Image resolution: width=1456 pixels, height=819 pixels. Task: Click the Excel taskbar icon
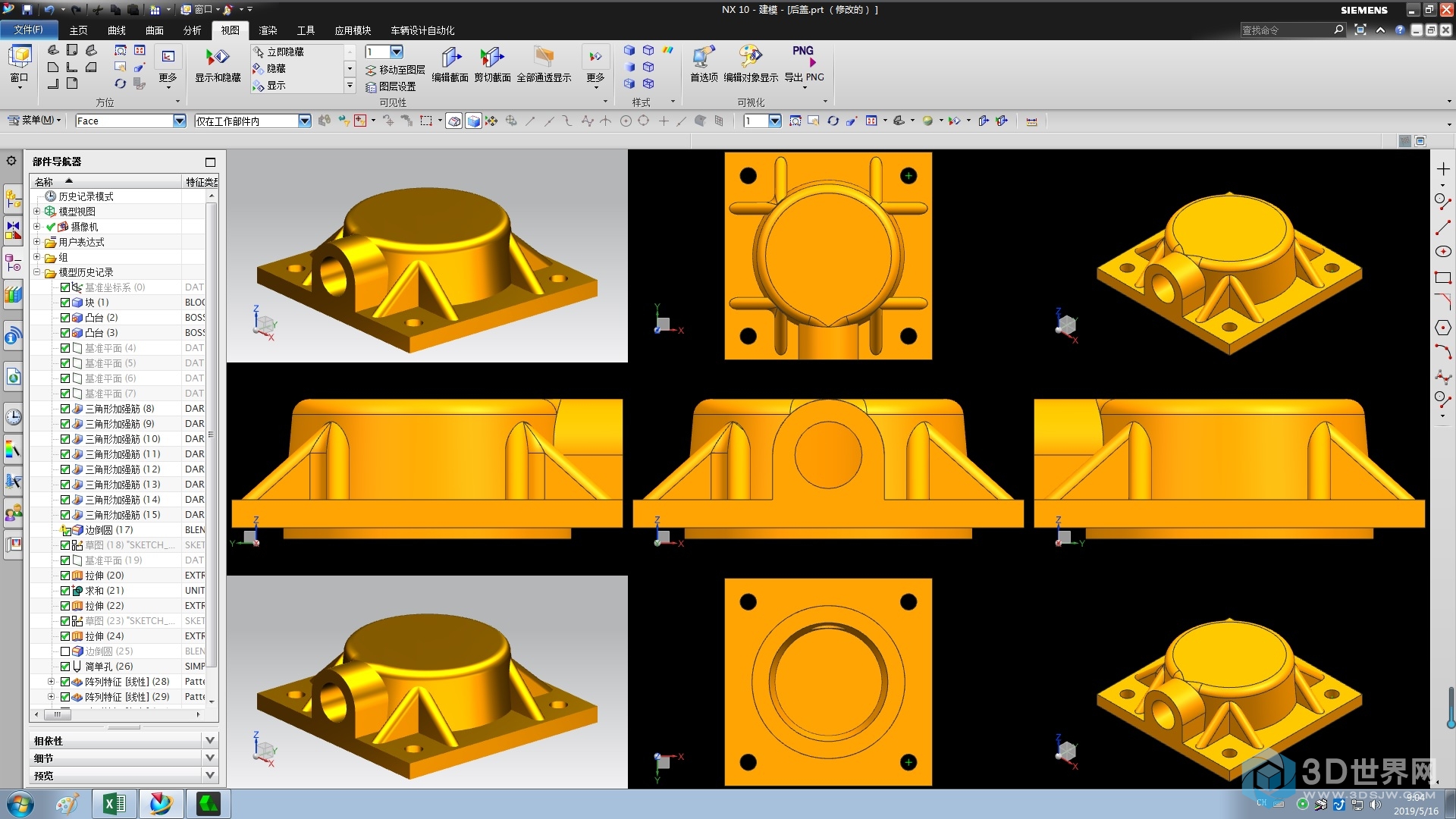tap(114, 804)
